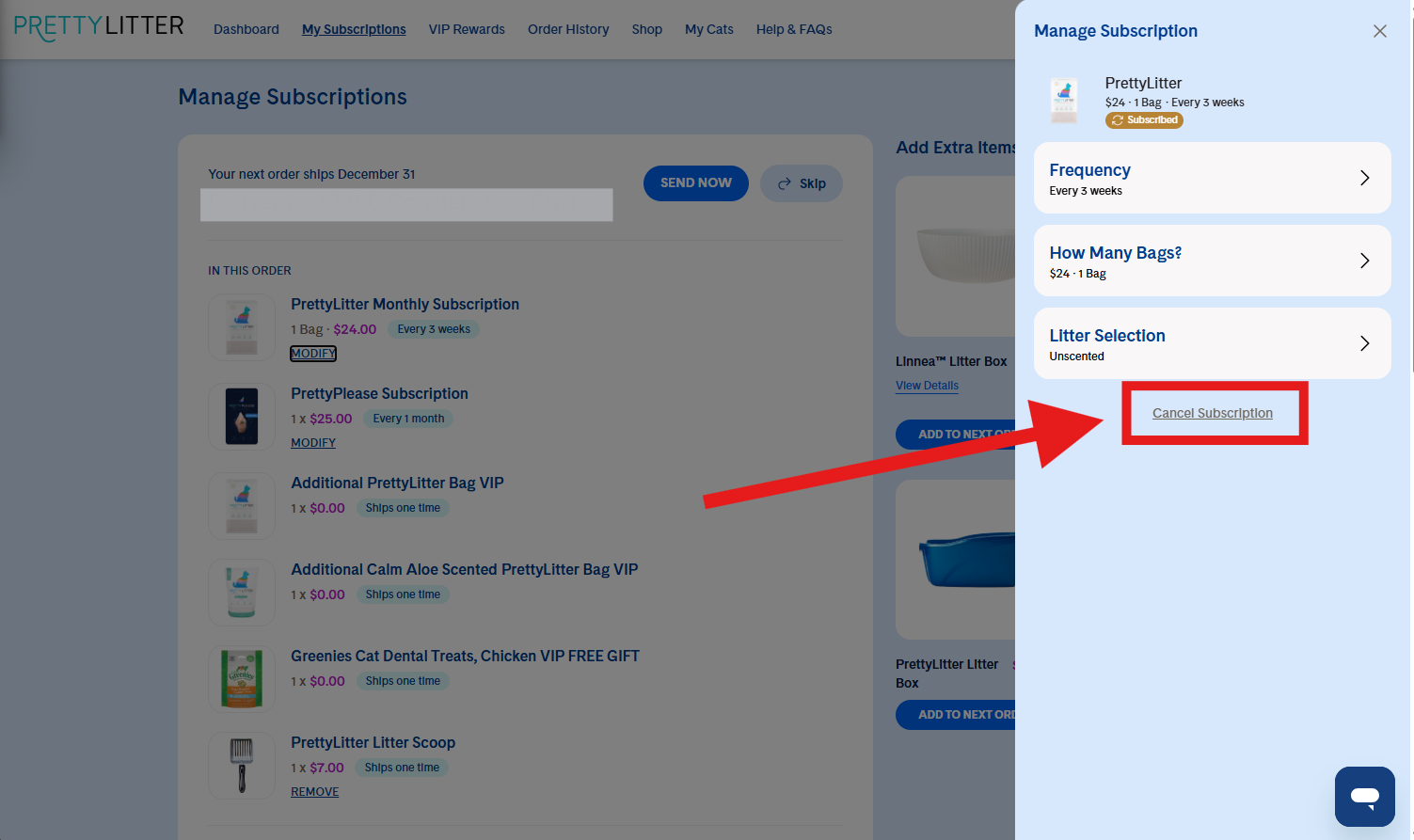Click the SEND NOW button
Image resolution: width=1414 pixels, height=840 pixels.
[x=696, y=183]
